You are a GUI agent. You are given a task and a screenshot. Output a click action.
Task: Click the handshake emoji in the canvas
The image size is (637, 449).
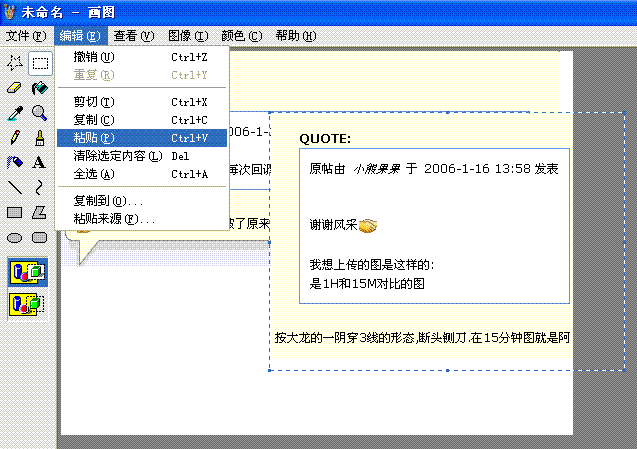[x=368, y=226]
